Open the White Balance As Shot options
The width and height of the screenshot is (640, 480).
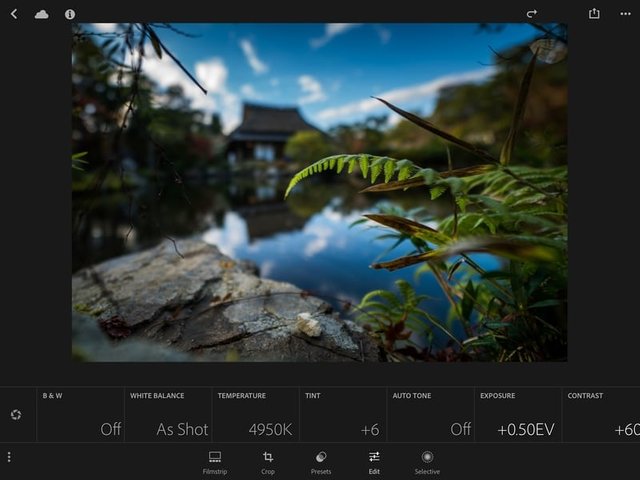tap(168, 414)
